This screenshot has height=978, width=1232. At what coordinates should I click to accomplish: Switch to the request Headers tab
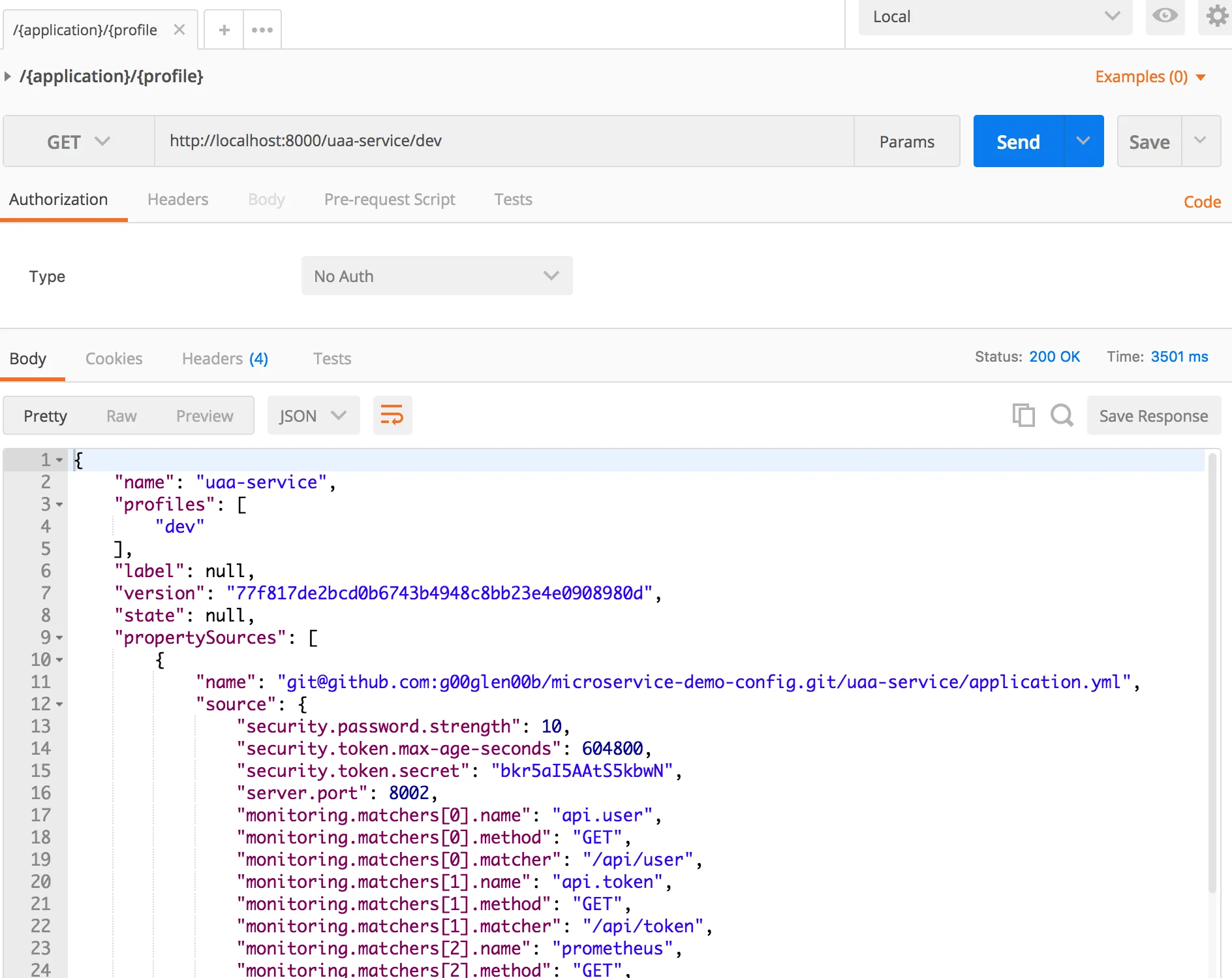(177, 200)
